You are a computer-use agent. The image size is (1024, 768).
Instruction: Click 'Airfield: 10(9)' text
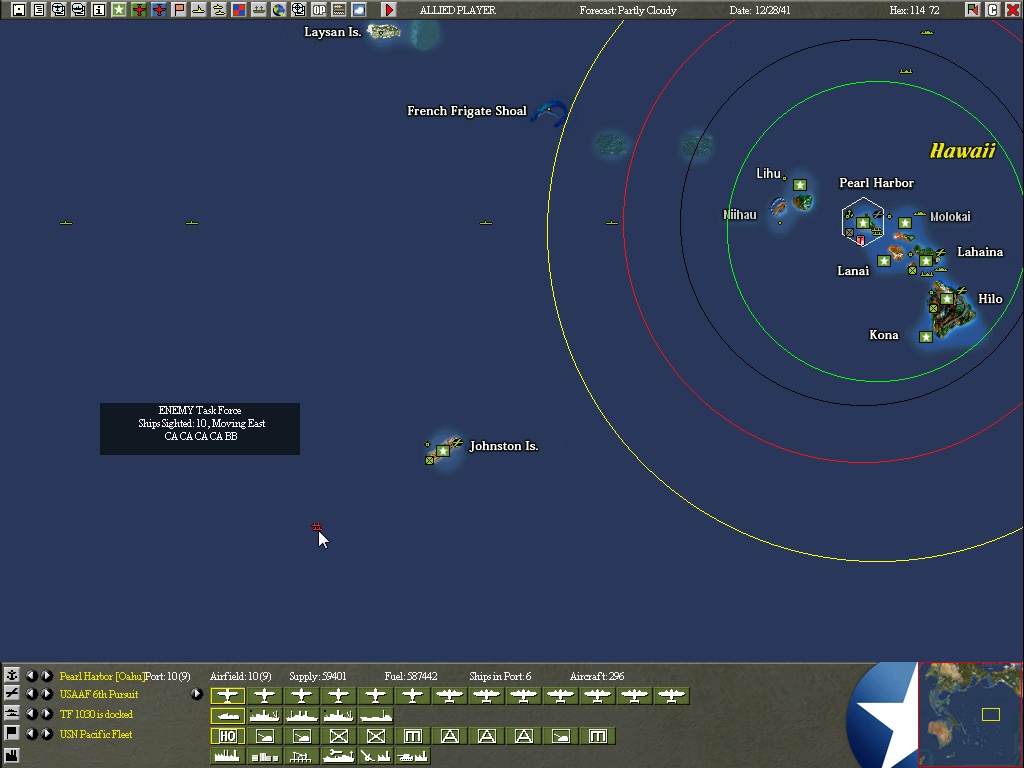240,676
